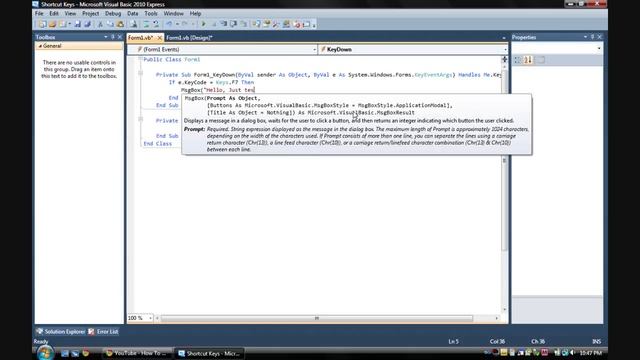Image resolution: width=640 pixels, height=360 pixels.
Task: Click the Windows Start orb
Action: 45,352
